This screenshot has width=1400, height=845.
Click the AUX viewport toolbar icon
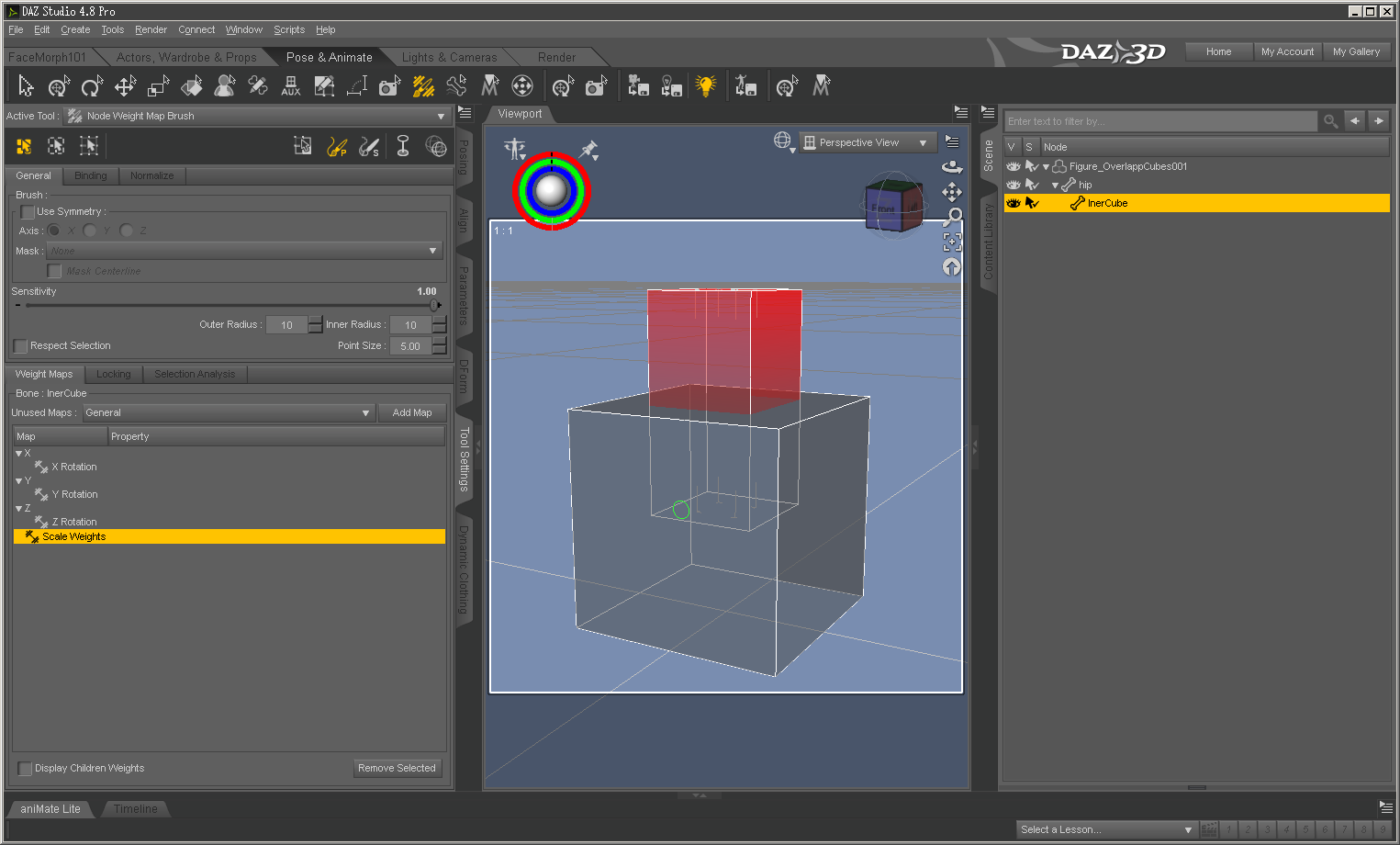[291, 86]
